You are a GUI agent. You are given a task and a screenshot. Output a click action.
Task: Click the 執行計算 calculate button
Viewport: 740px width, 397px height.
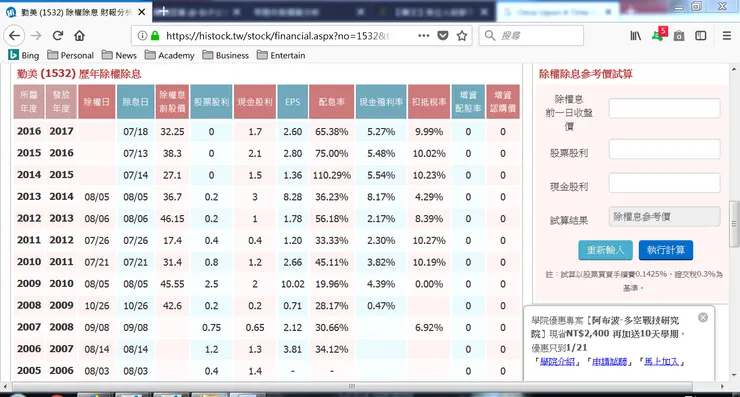[666, 250]
